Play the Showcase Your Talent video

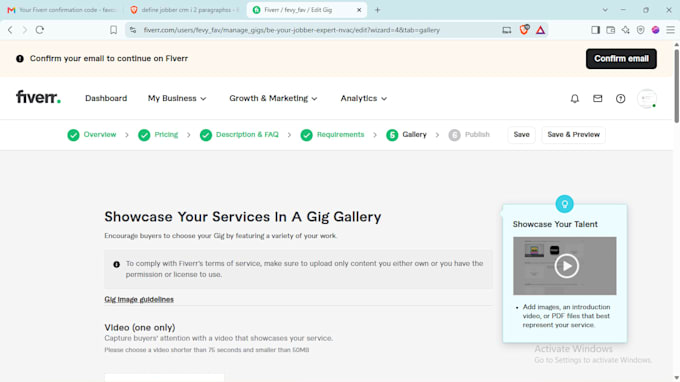pos(566,266)
